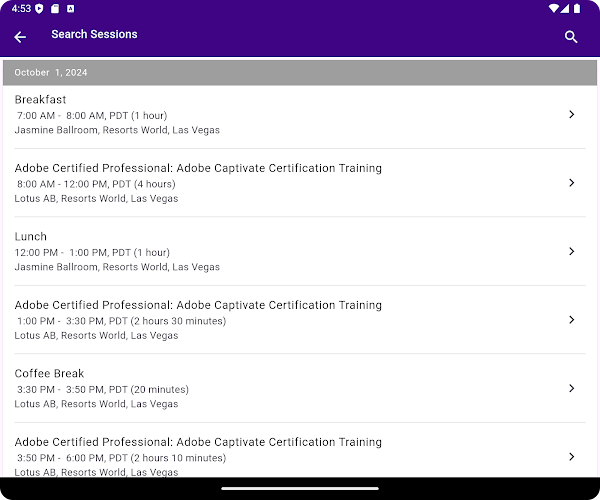Click the Search Sessions page title
Screen dimensions: 600x500
[94, 34]
